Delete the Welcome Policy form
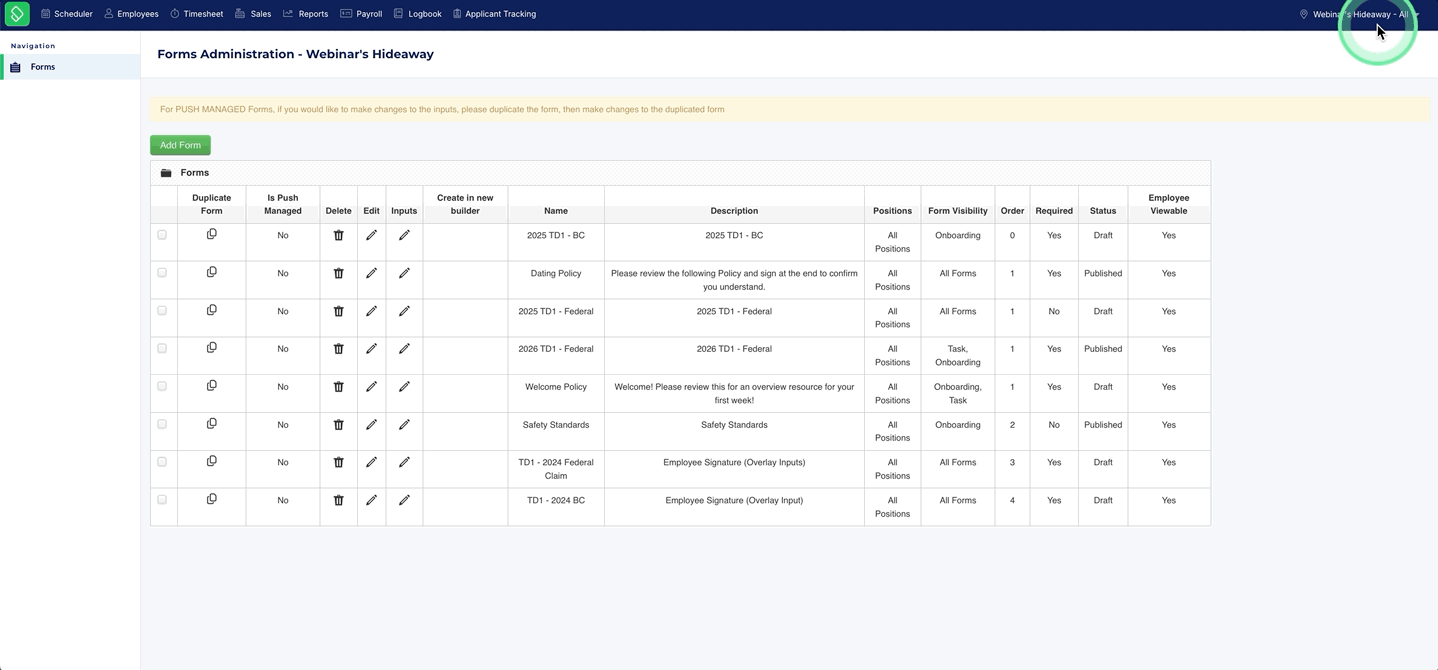This screenshot has height=670, width=1438. pyautogui.click(x=338, y=387)
